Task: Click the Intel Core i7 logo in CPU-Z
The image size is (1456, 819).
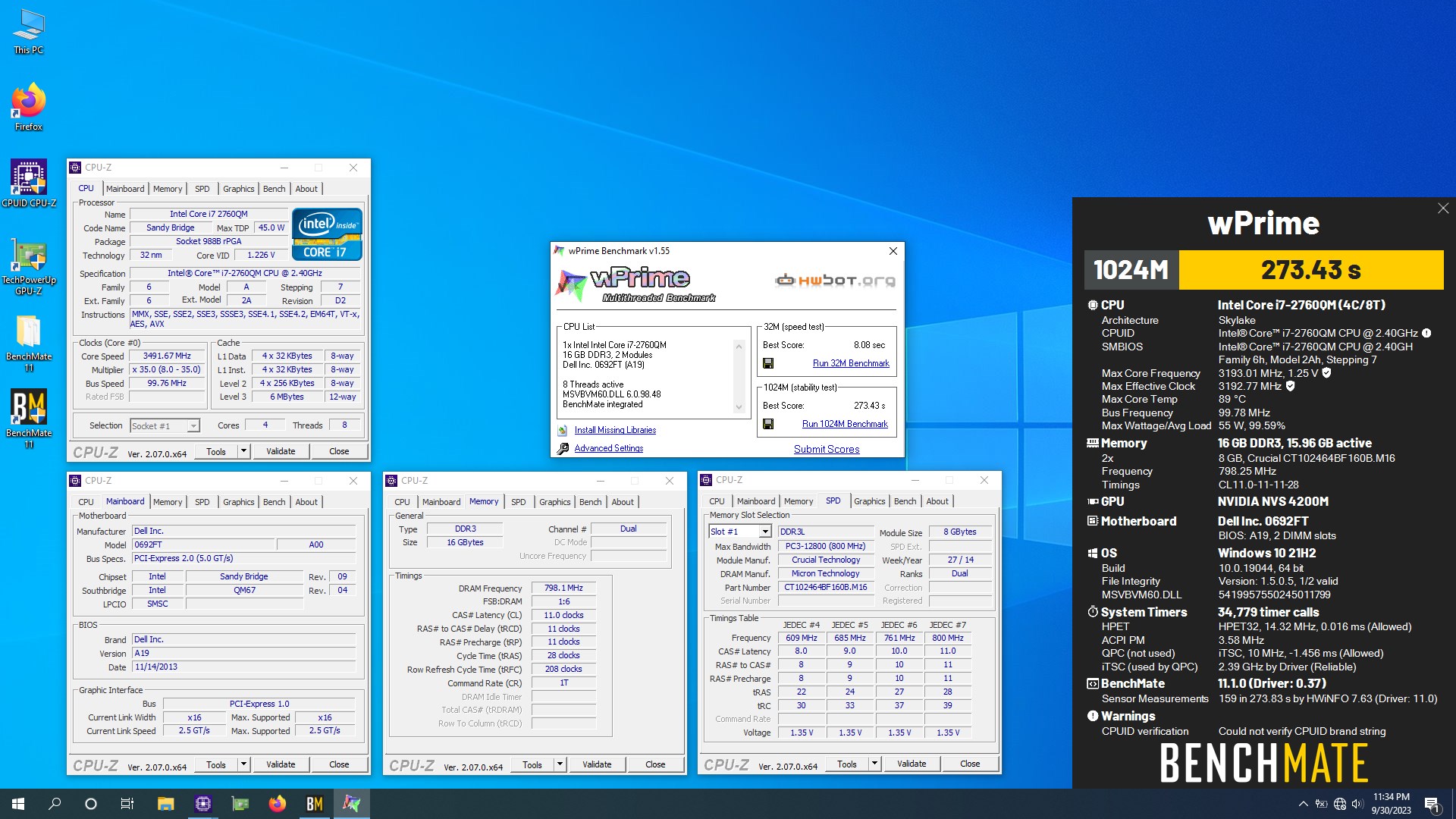Action: (x=327, y=234)
